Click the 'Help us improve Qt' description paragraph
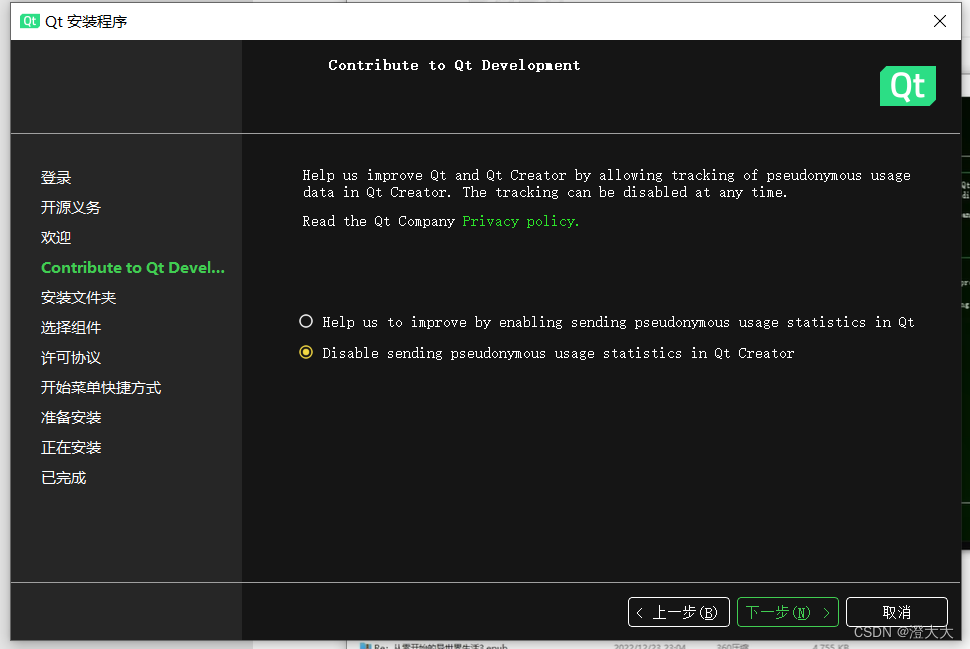970x649 pixels. [x=606, y=184]
